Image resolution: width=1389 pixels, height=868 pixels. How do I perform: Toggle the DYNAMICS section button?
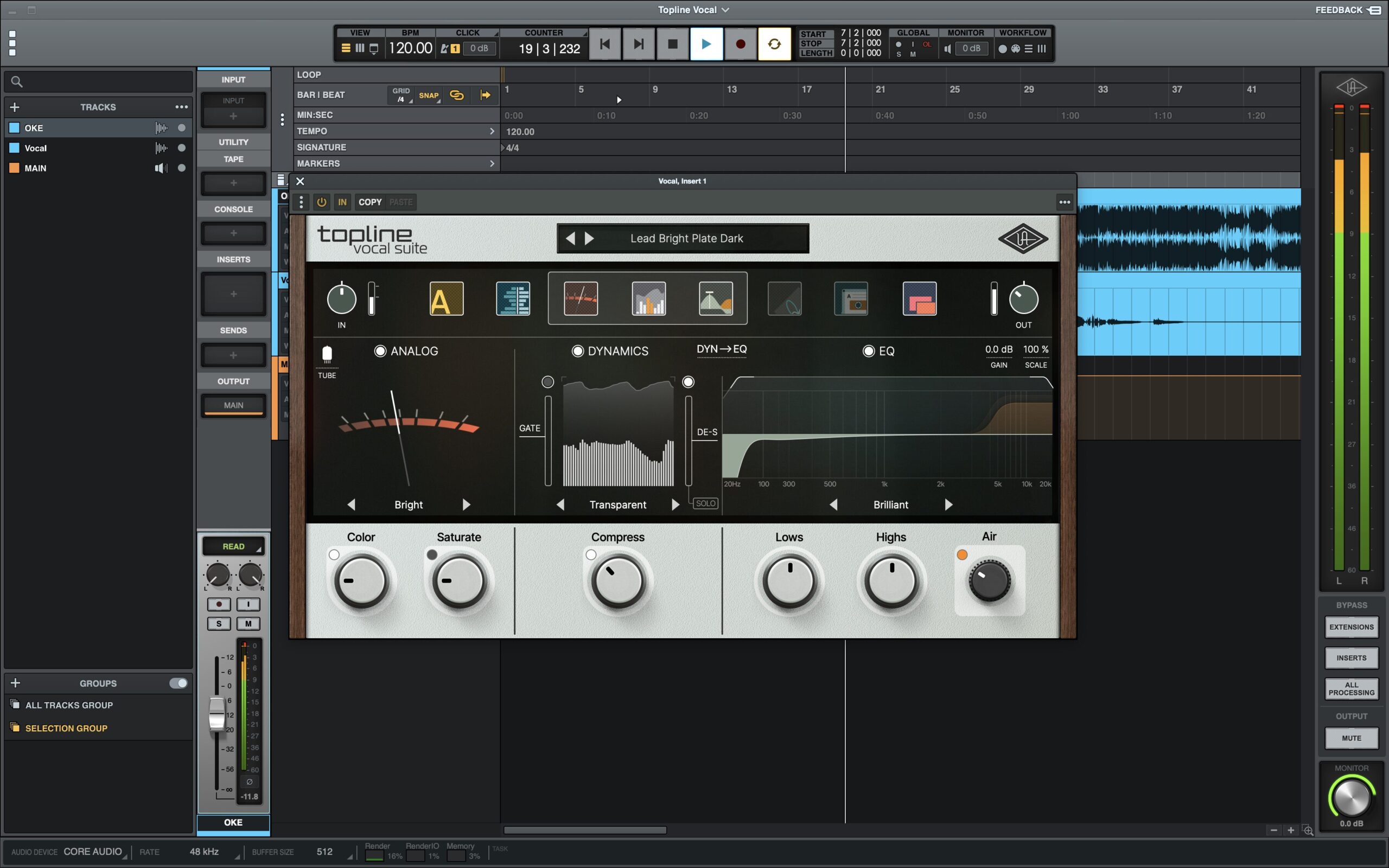577,351
